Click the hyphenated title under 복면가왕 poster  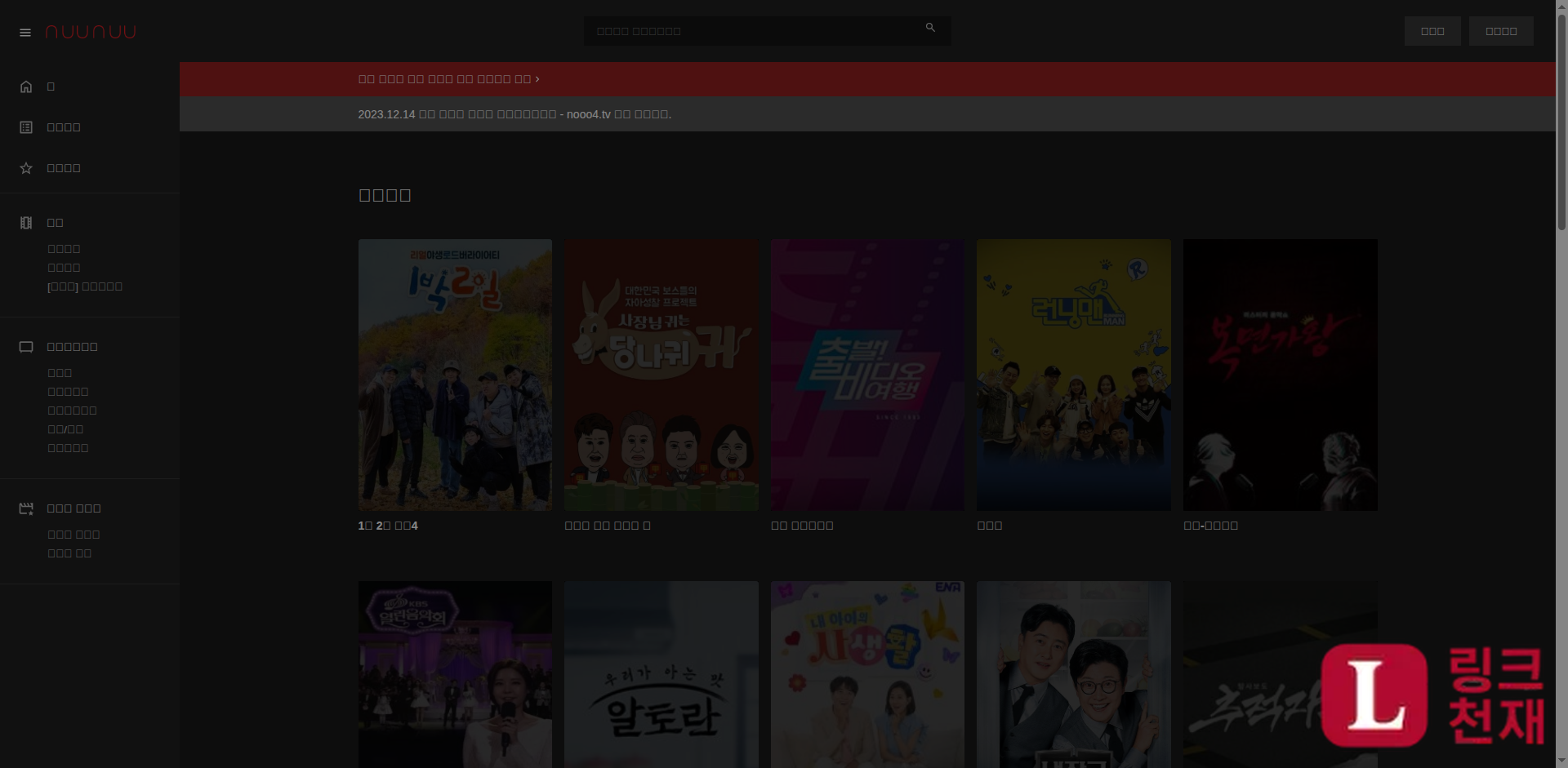point(1210,526)
